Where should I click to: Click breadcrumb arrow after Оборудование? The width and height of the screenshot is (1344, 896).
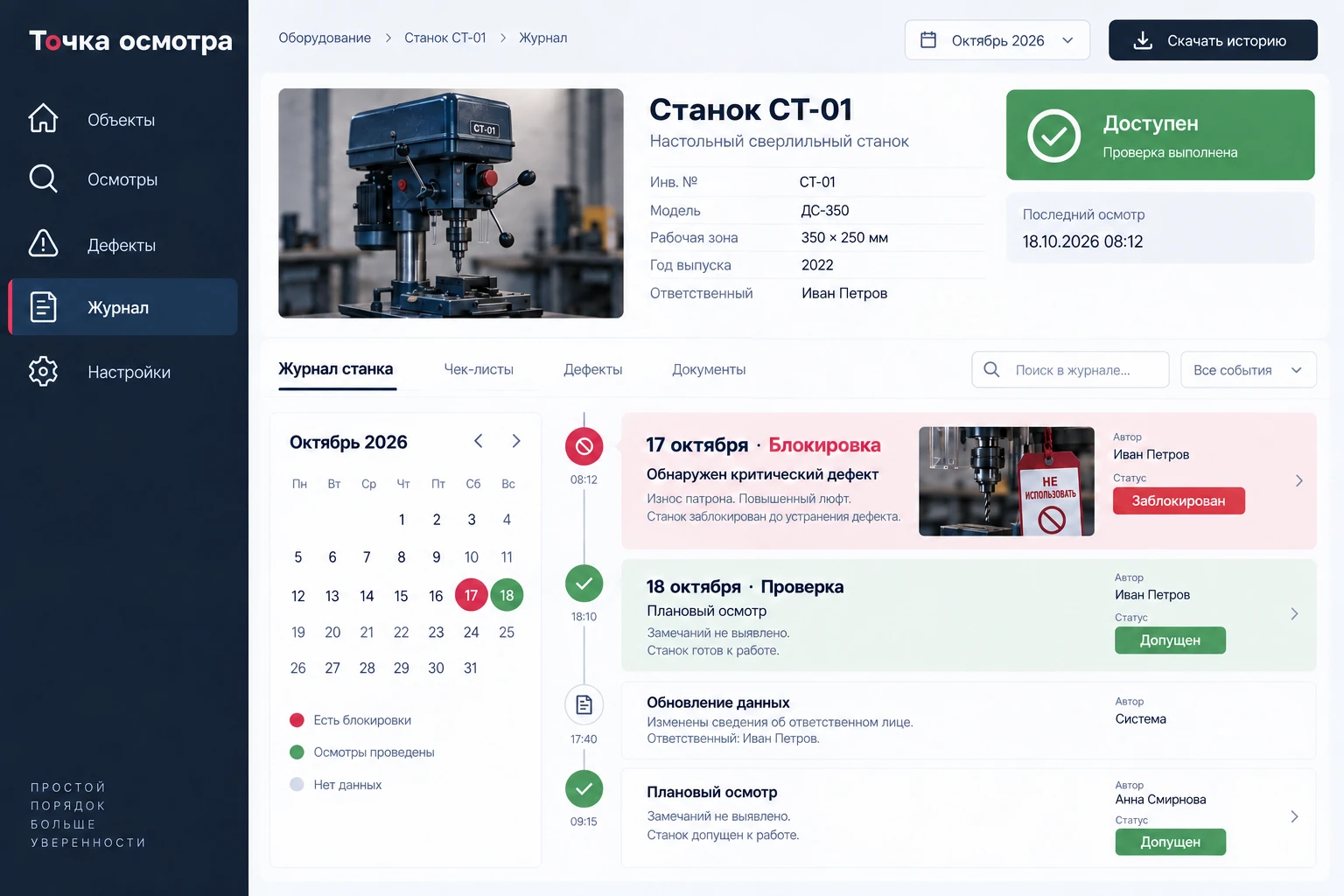coord(388,38)
